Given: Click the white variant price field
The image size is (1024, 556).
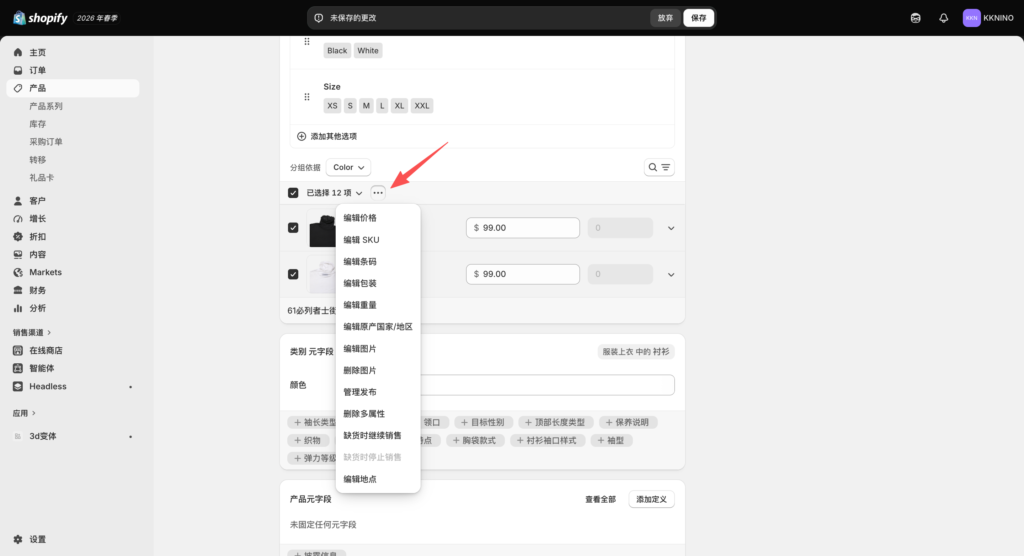Looking at the screenshot, I should pos(522,274).
